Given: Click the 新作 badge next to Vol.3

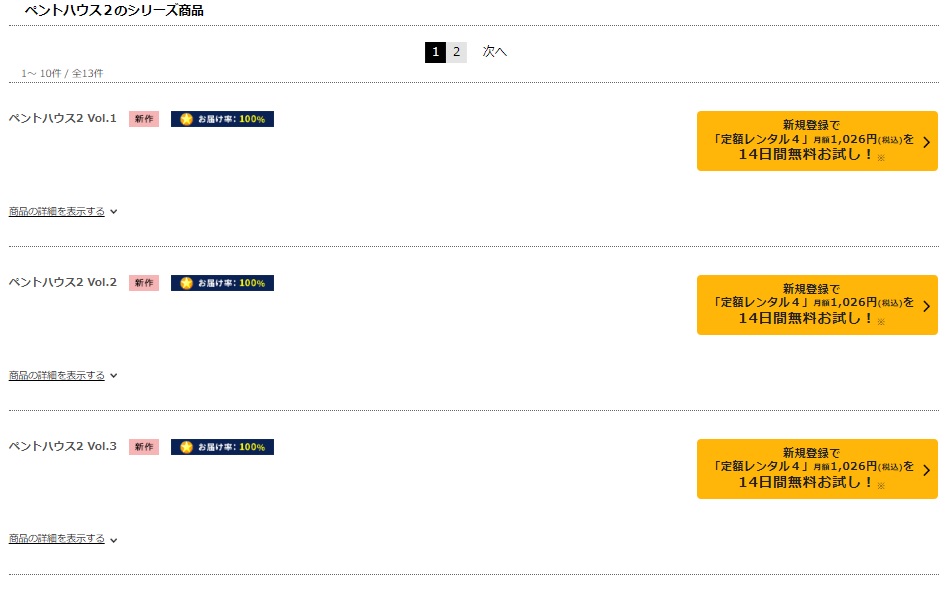Looking at the screenshot, I should point(144,447).
